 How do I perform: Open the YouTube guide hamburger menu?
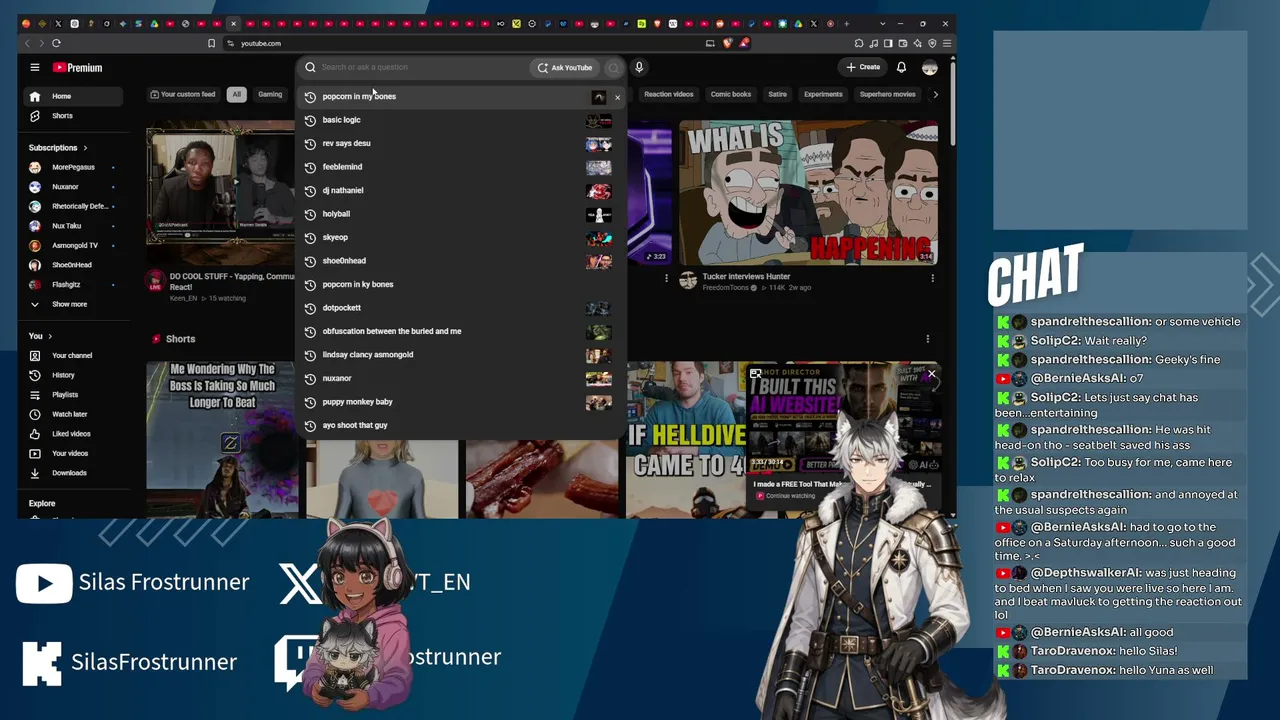coord(35,68)
